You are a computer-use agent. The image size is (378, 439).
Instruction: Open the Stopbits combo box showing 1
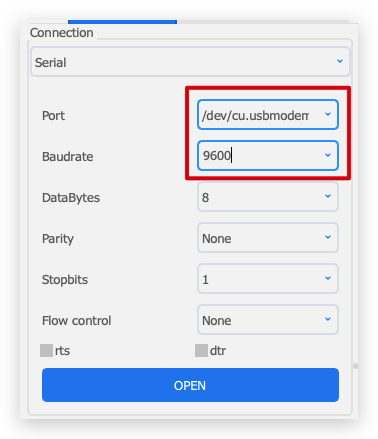tap(268, 279)
